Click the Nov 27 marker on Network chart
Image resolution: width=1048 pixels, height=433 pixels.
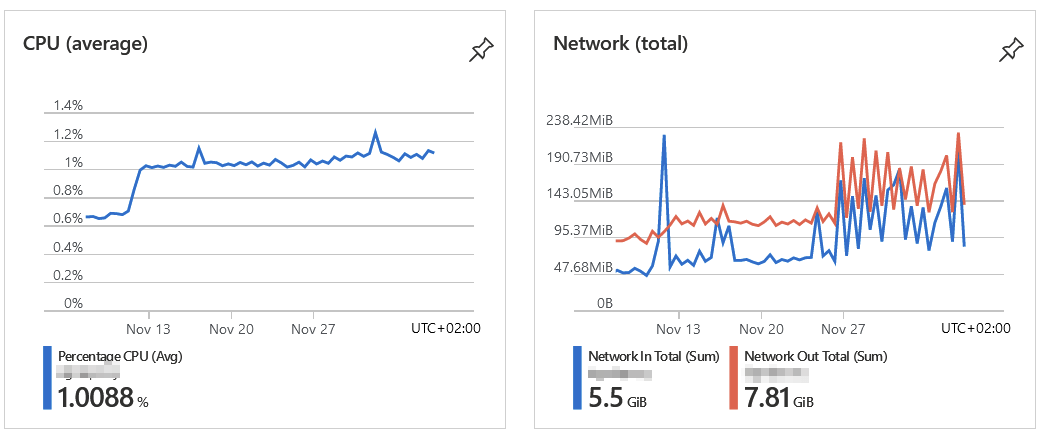tap(843, 329)
